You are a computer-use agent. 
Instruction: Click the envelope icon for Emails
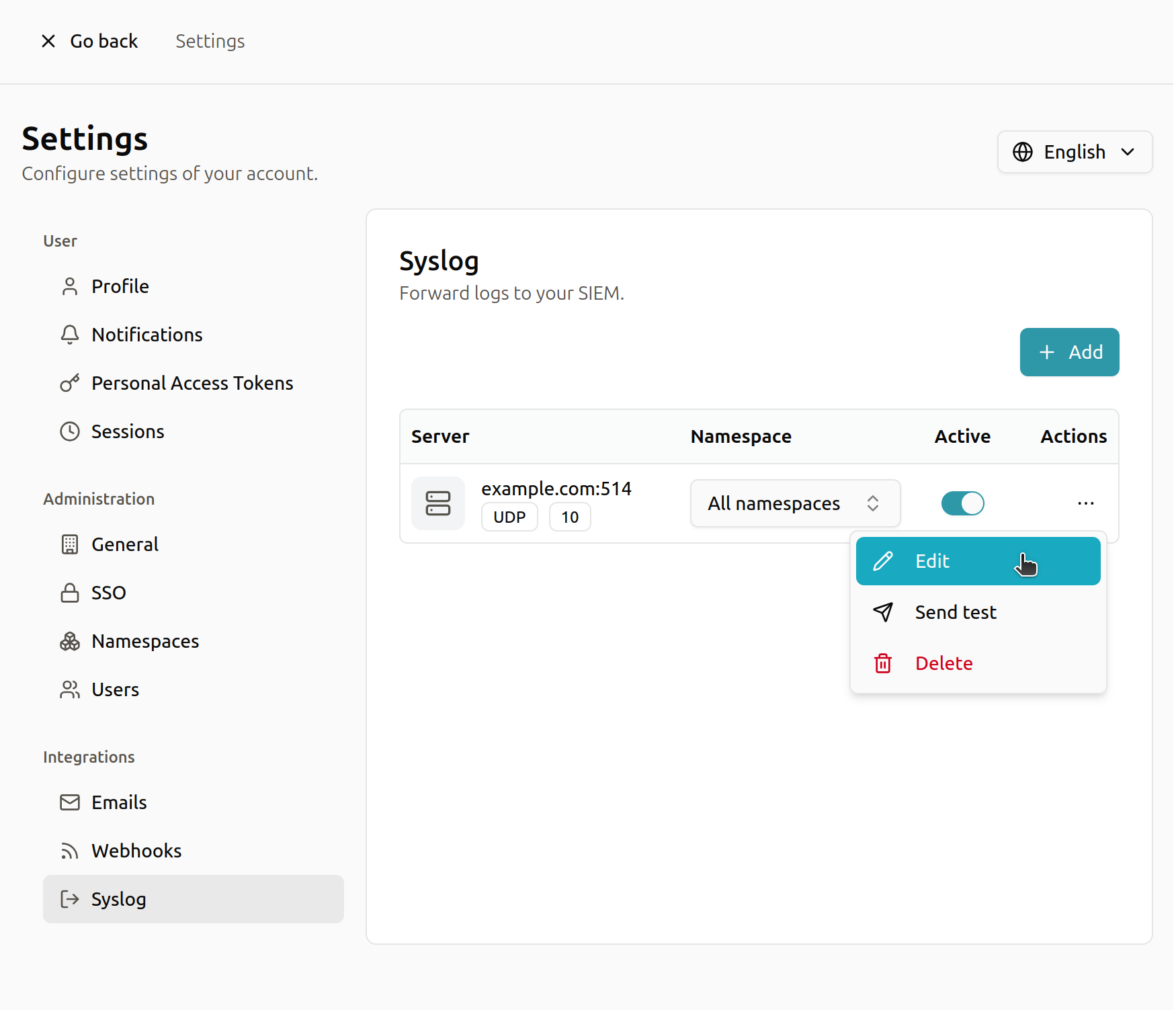(69, 802)
